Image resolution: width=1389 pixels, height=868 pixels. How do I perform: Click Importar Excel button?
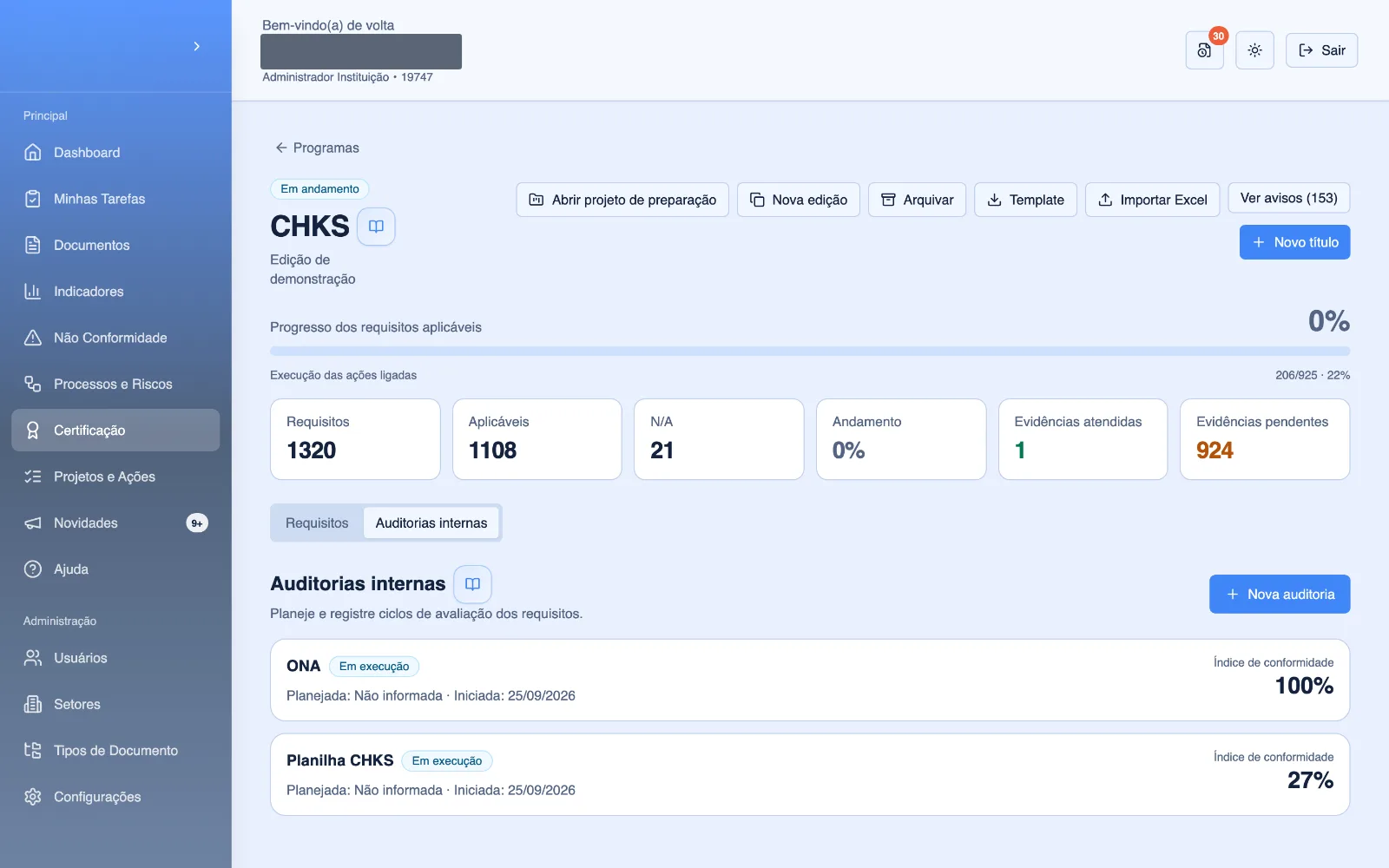coord(1153,200)
